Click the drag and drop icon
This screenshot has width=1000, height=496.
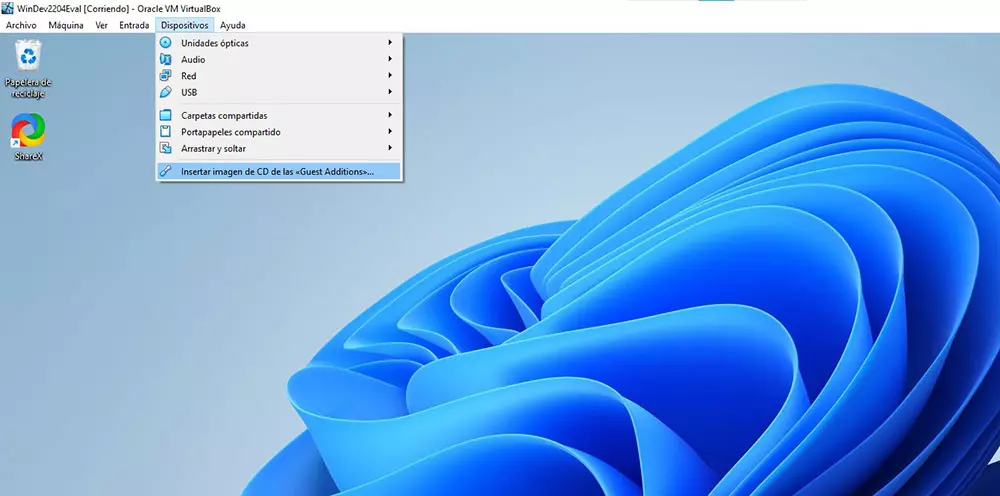coord(165,148)
